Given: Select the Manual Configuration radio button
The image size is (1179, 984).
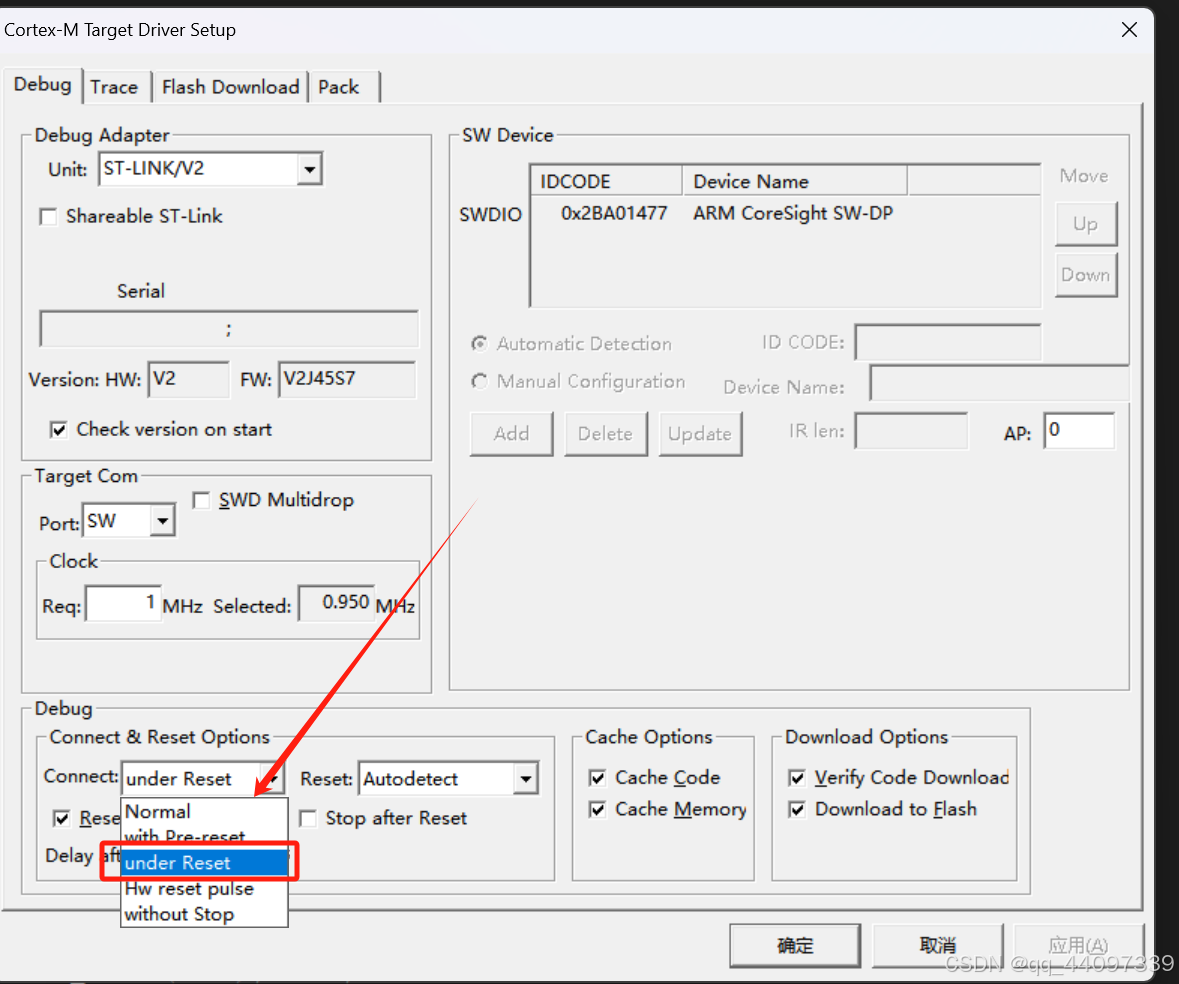Looking at the screenshot, I should pos(479,381).
